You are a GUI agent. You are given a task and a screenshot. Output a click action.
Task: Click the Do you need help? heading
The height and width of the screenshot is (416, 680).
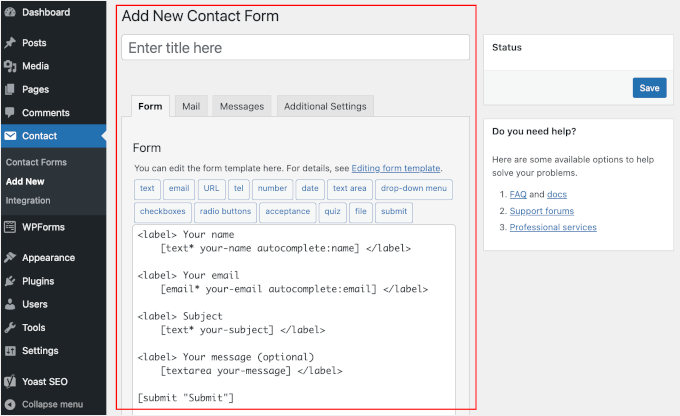point(534,131)
